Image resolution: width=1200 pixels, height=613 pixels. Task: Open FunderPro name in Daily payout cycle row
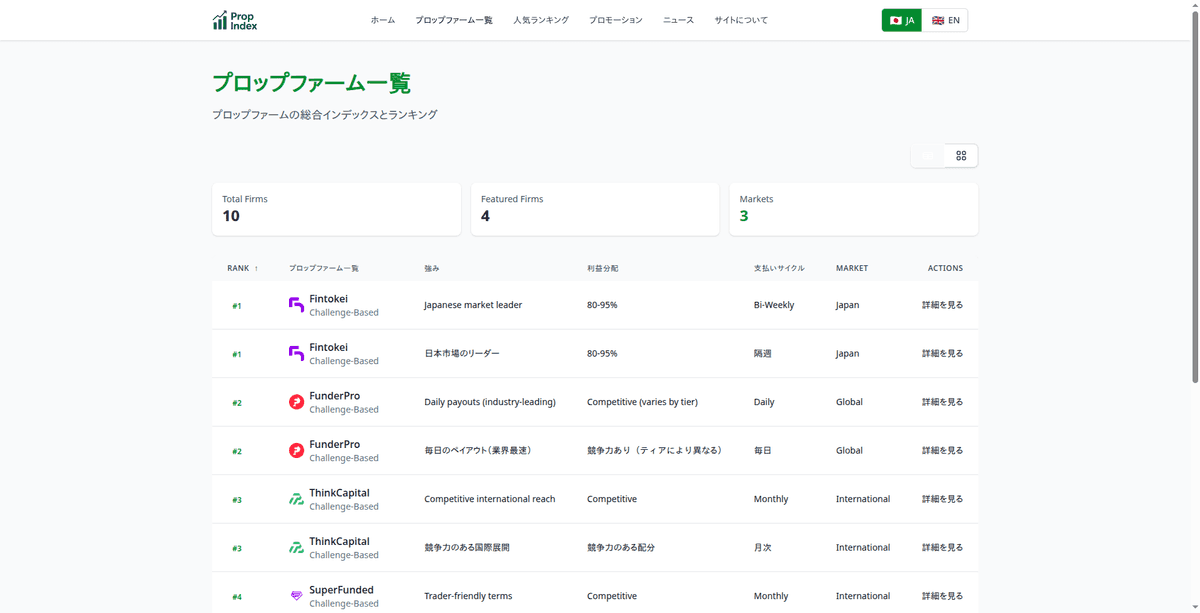pos(335,396)
